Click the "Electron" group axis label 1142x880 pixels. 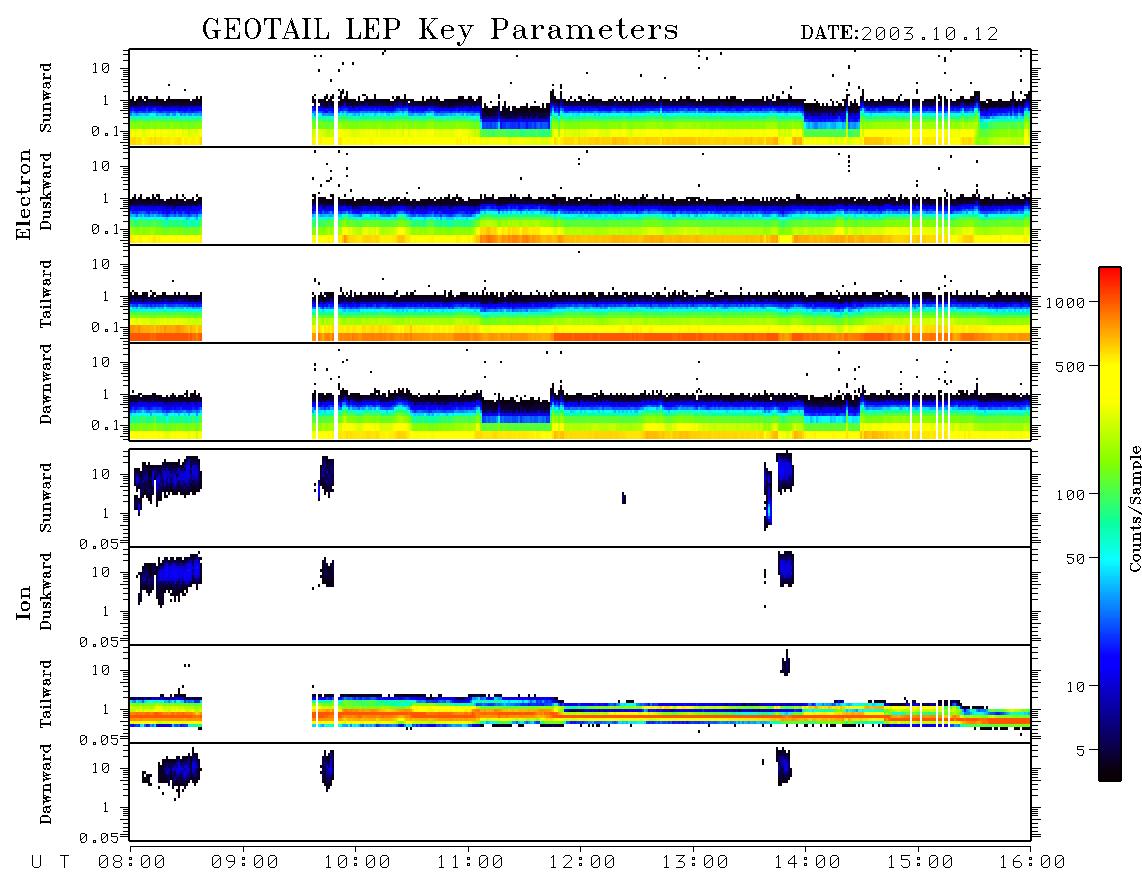click(x=23, y=194)
